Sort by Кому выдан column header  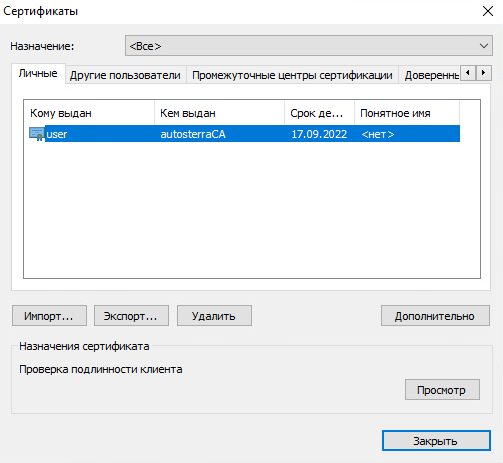(x=89, y=113)
